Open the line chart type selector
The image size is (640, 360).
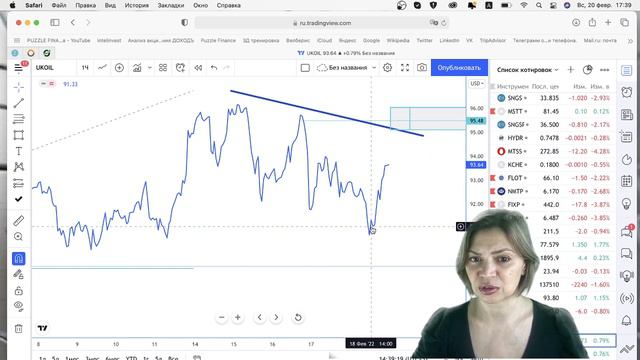pyautogui.click(x=102, y=68)
